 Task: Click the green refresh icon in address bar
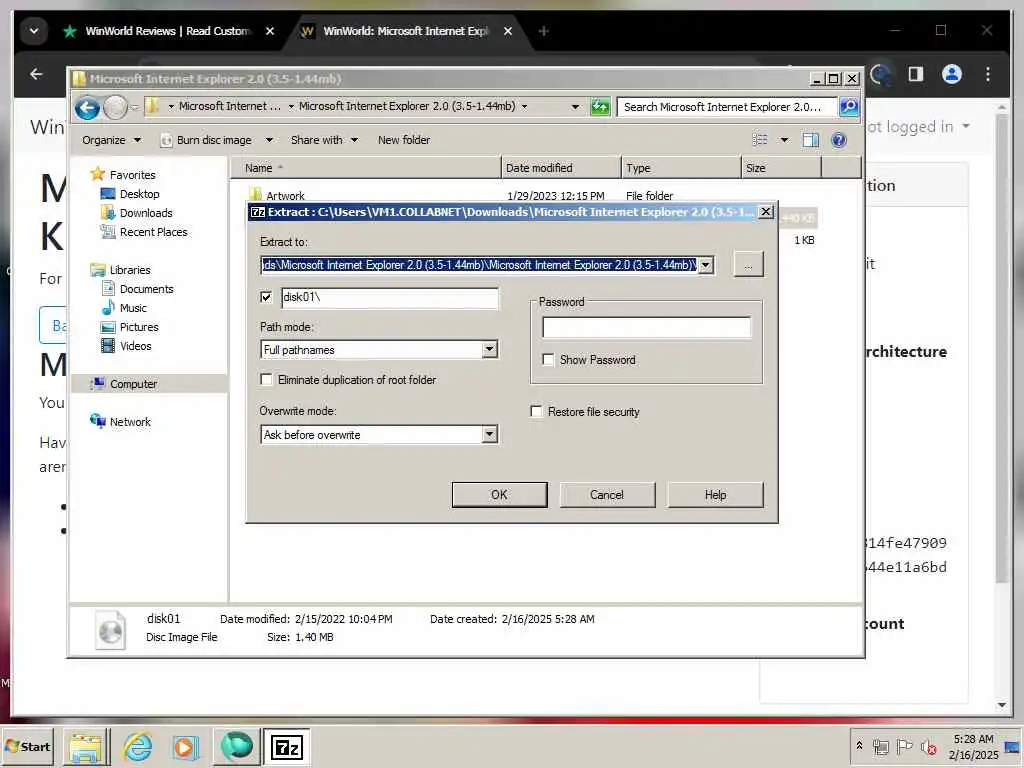click(x=600, y=106)
